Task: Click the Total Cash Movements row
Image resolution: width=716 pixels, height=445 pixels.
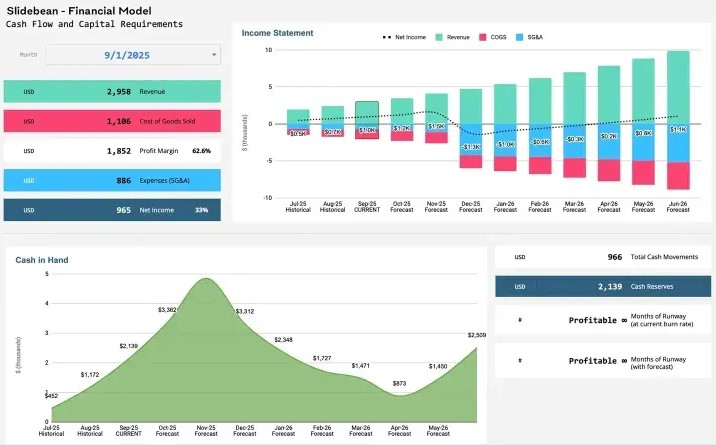Action: click(x=601, y=257)
